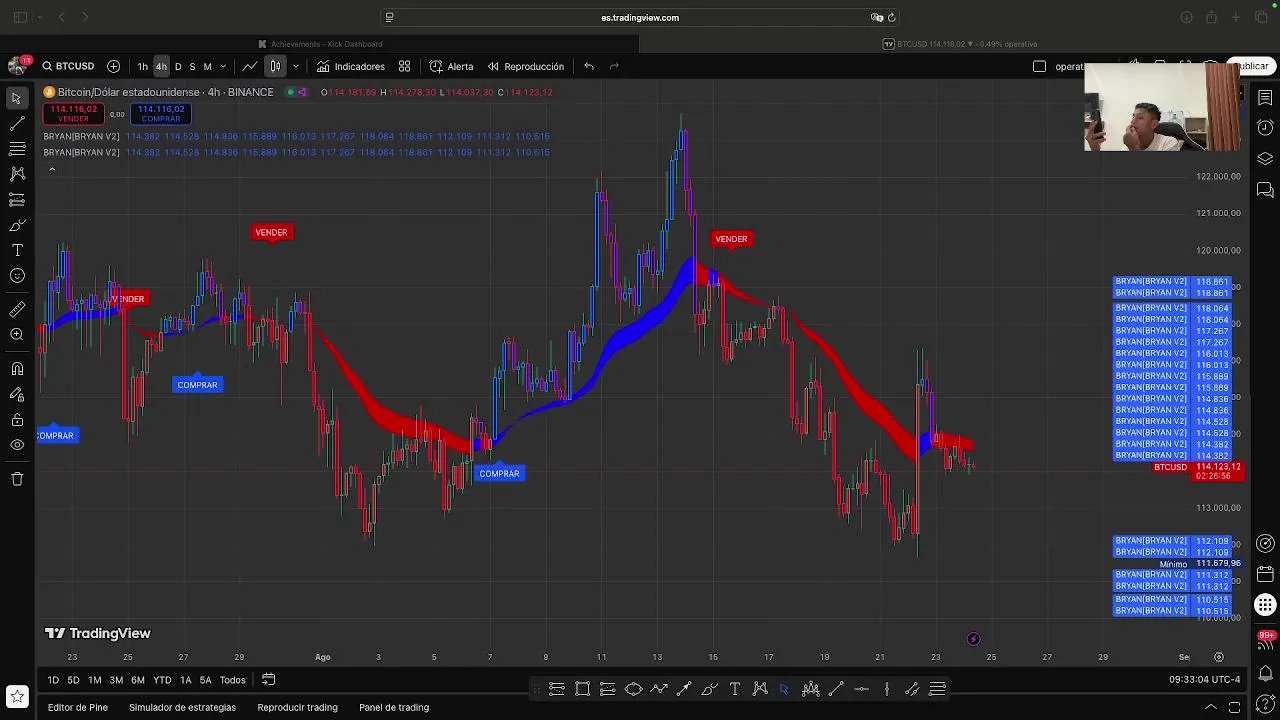Select the 3M date range
This screenshot has width=1280, height=720.
116,680
